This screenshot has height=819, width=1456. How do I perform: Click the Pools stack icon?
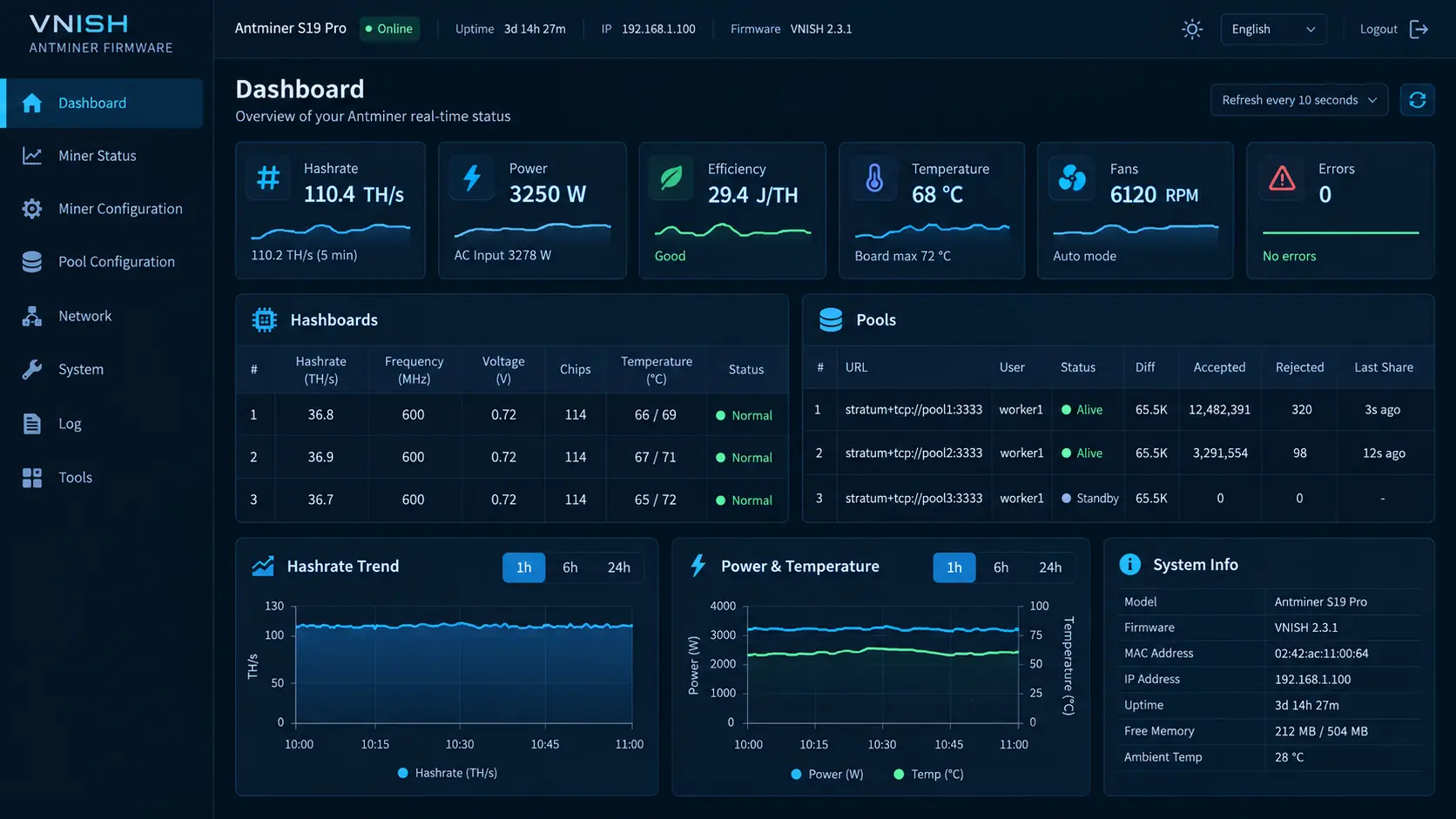pyautogui.click(x=831, y=320)
